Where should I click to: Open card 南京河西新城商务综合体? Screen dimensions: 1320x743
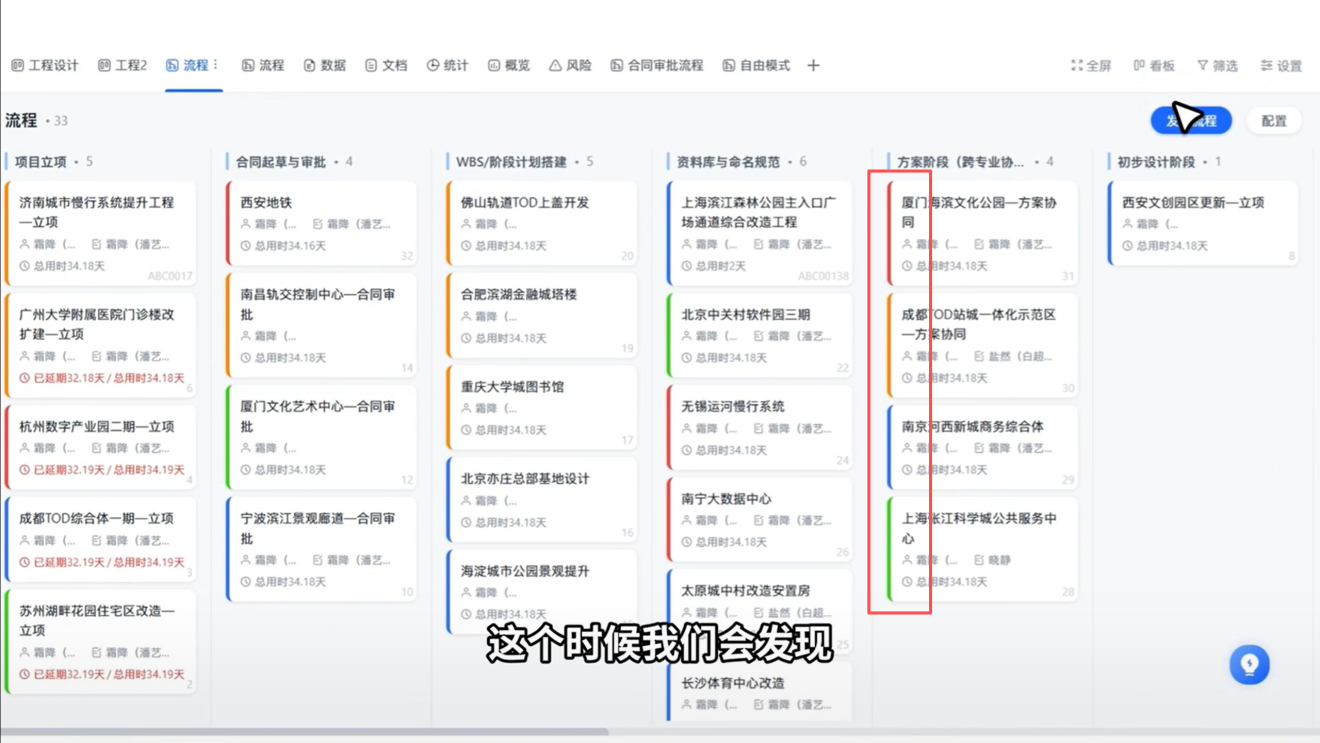point(982,446)
